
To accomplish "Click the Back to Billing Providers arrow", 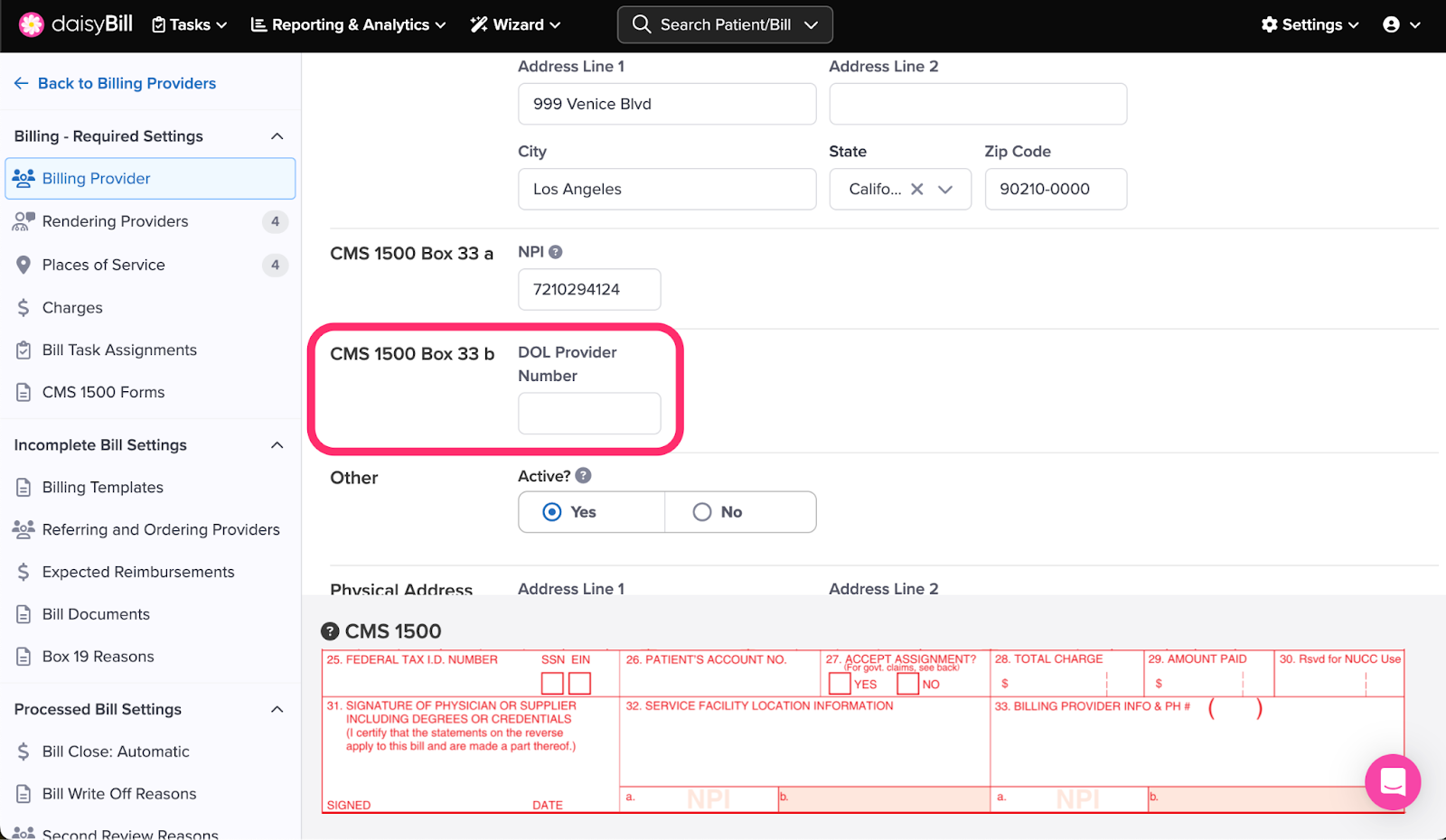I will coord(22,83).
